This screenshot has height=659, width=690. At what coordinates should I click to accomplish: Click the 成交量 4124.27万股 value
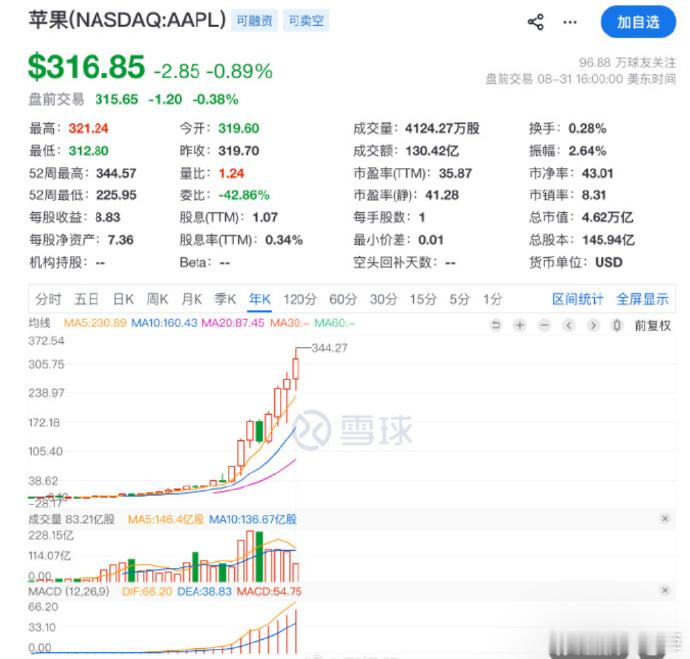click(442, 128)
